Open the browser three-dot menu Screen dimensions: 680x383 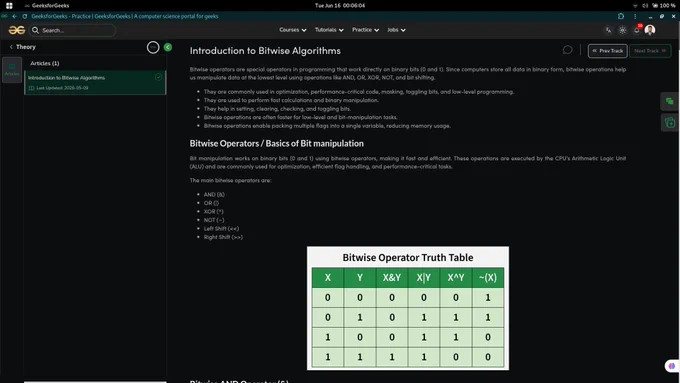(635, 16)
